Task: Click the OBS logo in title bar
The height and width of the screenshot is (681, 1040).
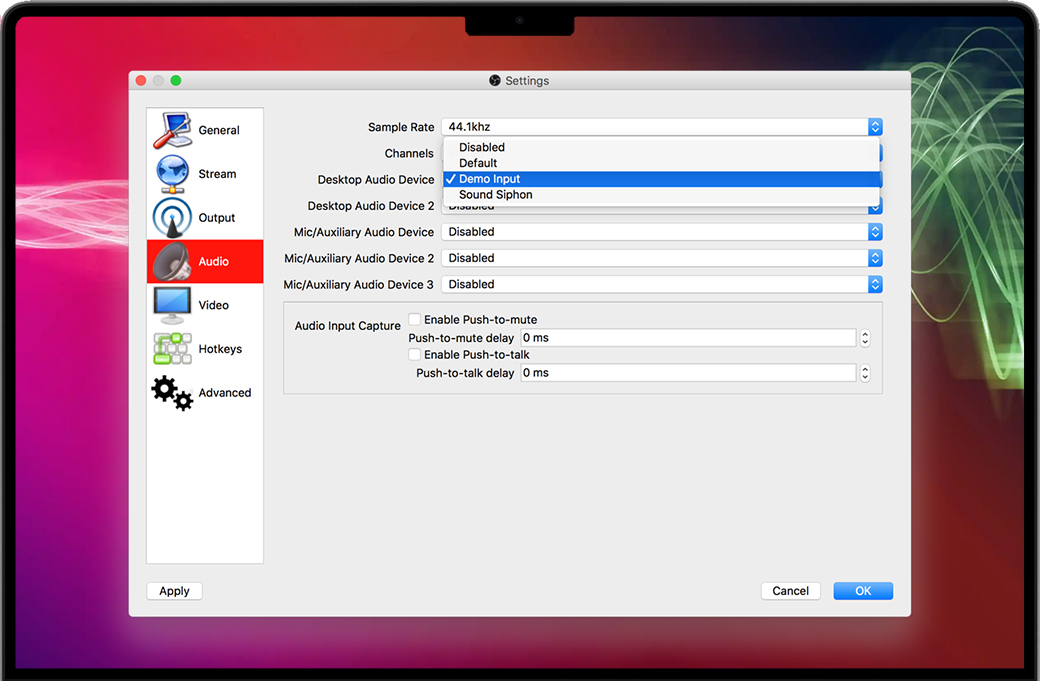Action: tap(495, 81)
